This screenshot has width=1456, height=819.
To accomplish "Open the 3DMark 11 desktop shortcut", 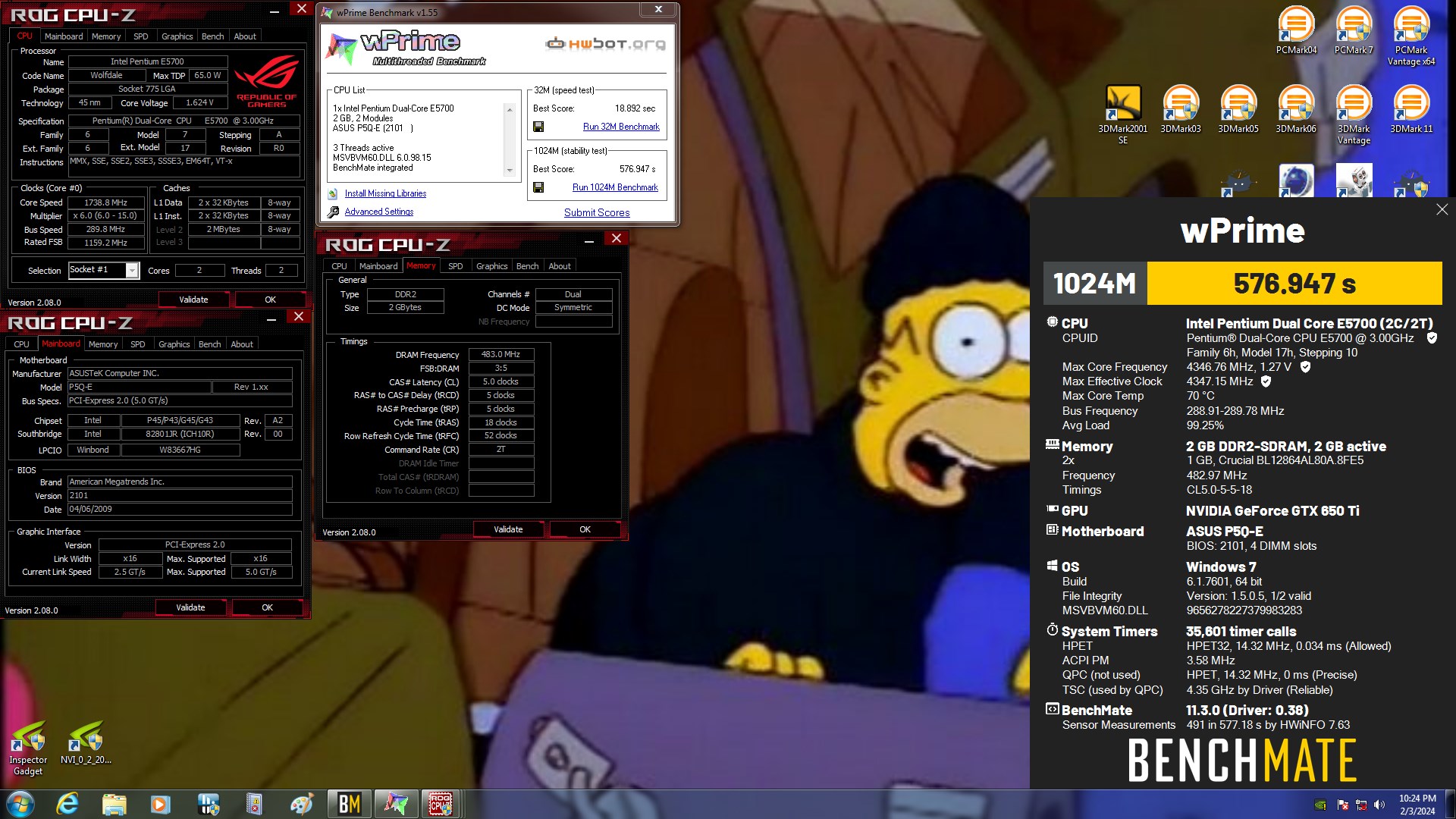I will (1411, 109).
